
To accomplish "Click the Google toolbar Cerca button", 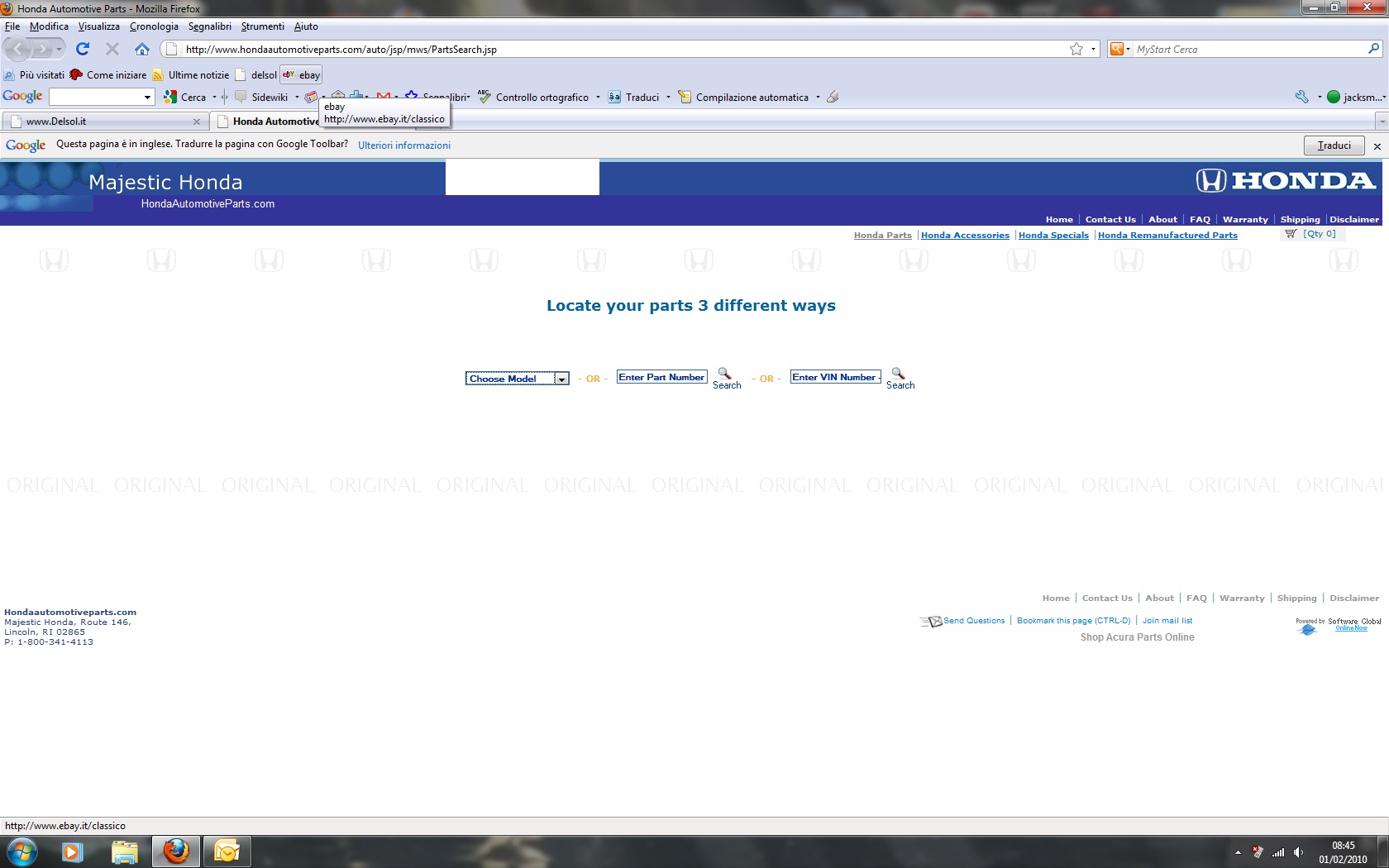I will coord(185,98).
